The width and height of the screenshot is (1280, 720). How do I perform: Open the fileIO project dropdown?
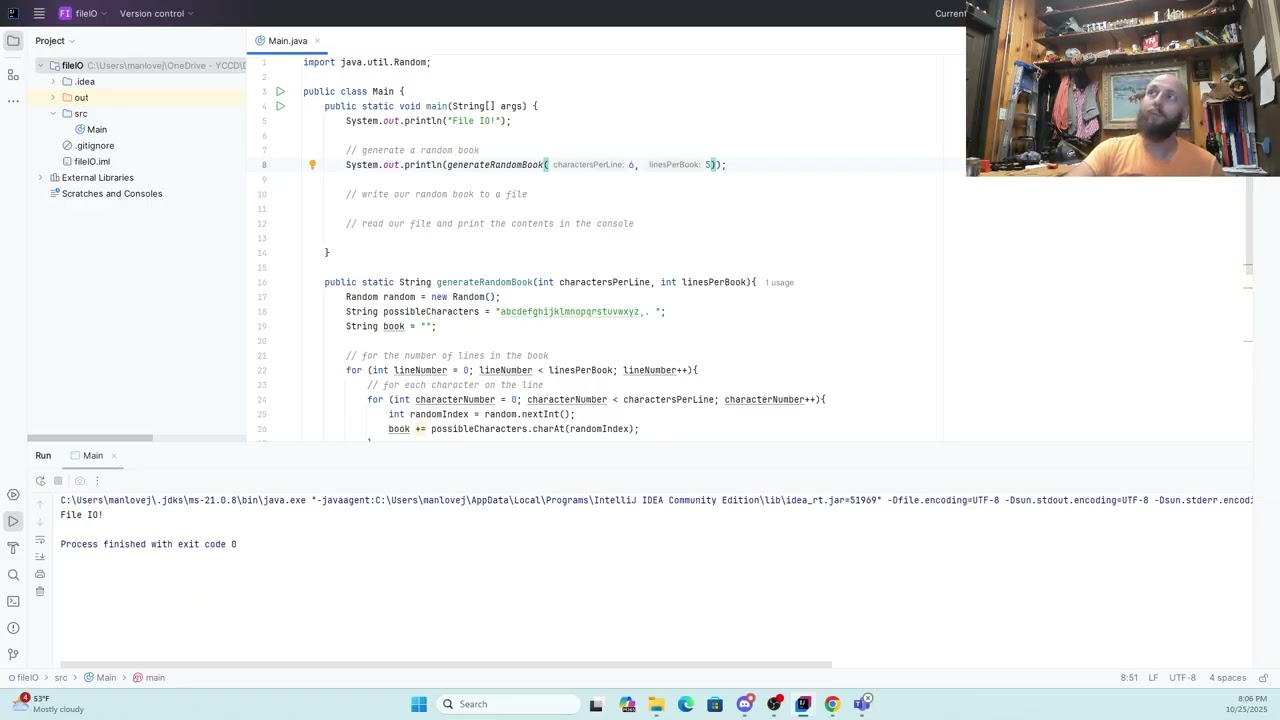tap(82, 13)
